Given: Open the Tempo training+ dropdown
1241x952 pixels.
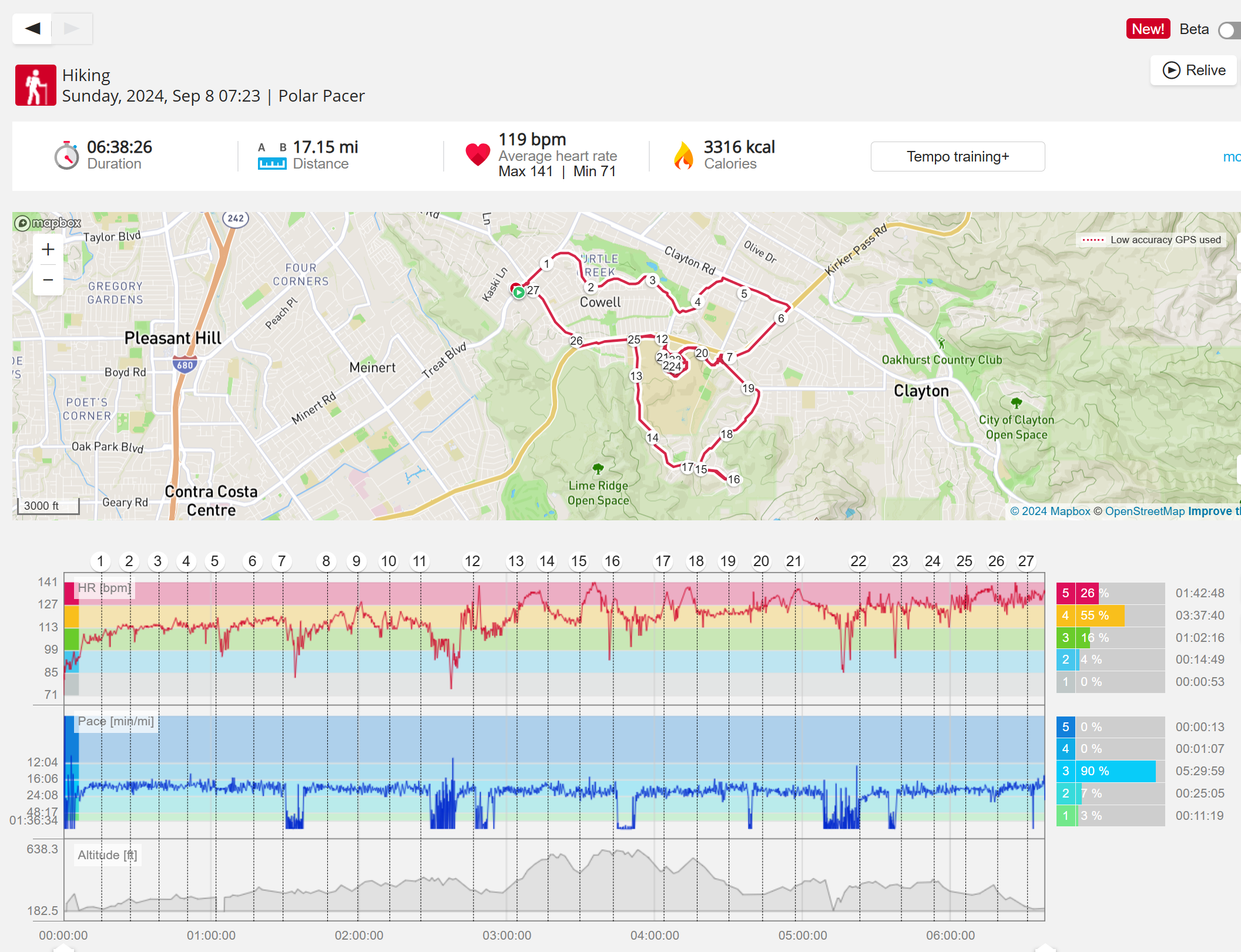Looking at the screenshot, I should (x=957, y=156).
